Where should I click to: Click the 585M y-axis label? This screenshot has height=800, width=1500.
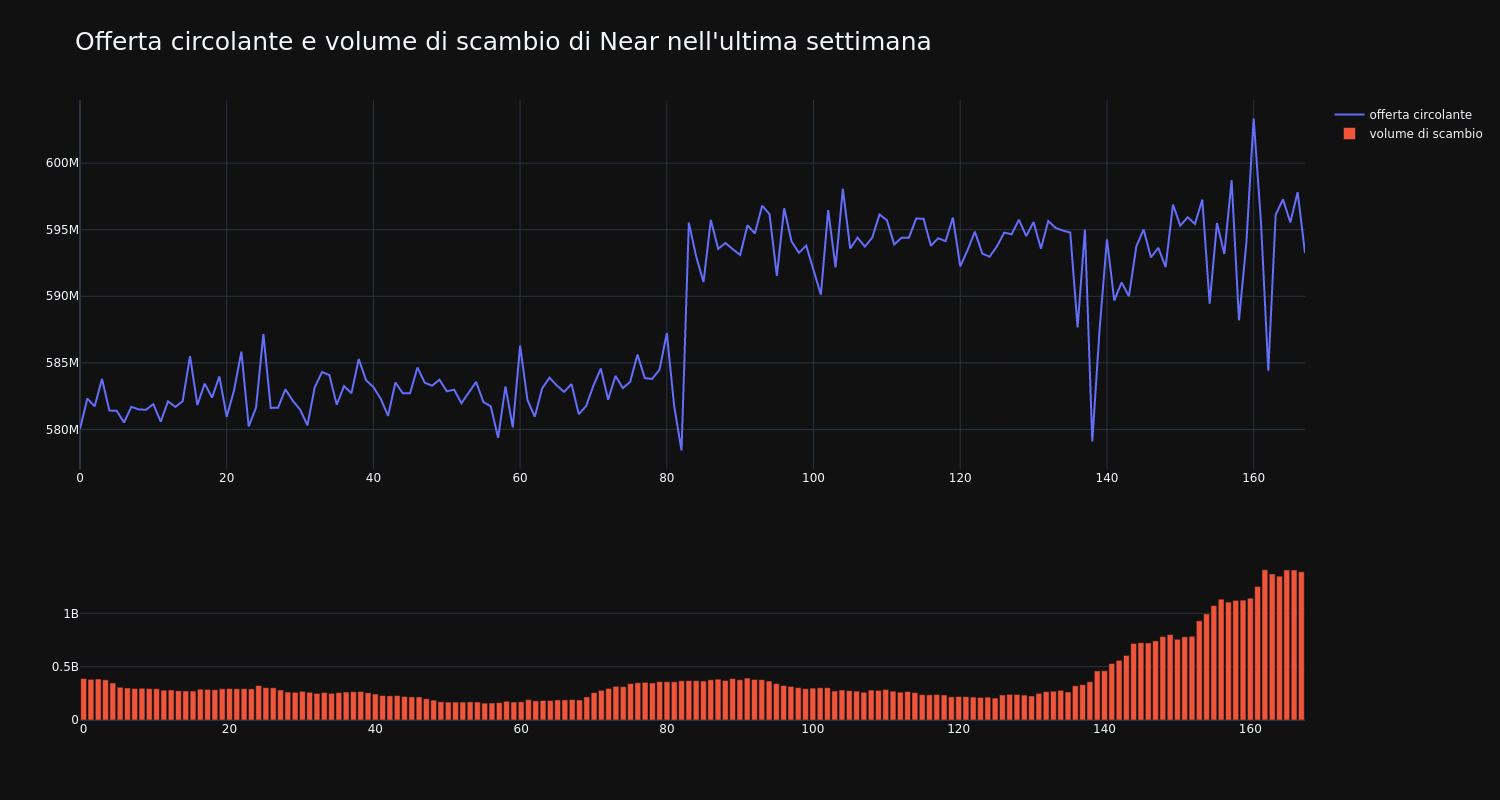(62, 363)
